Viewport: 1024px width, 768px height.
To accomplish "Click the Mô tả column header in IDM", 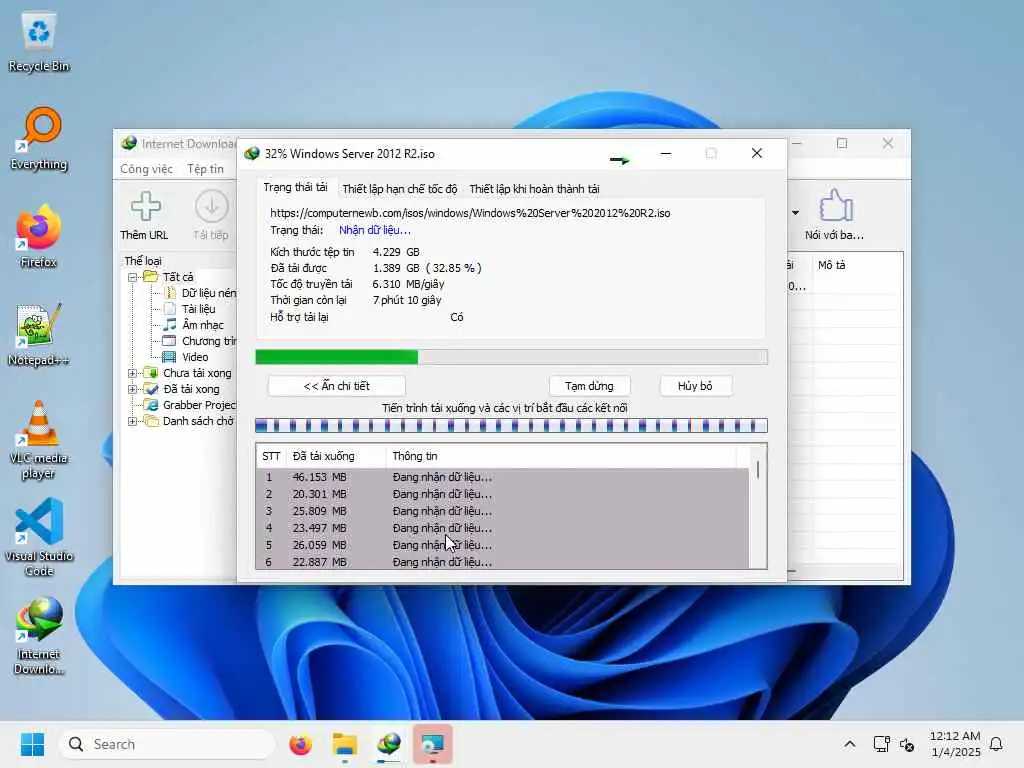I will [831, 264].
